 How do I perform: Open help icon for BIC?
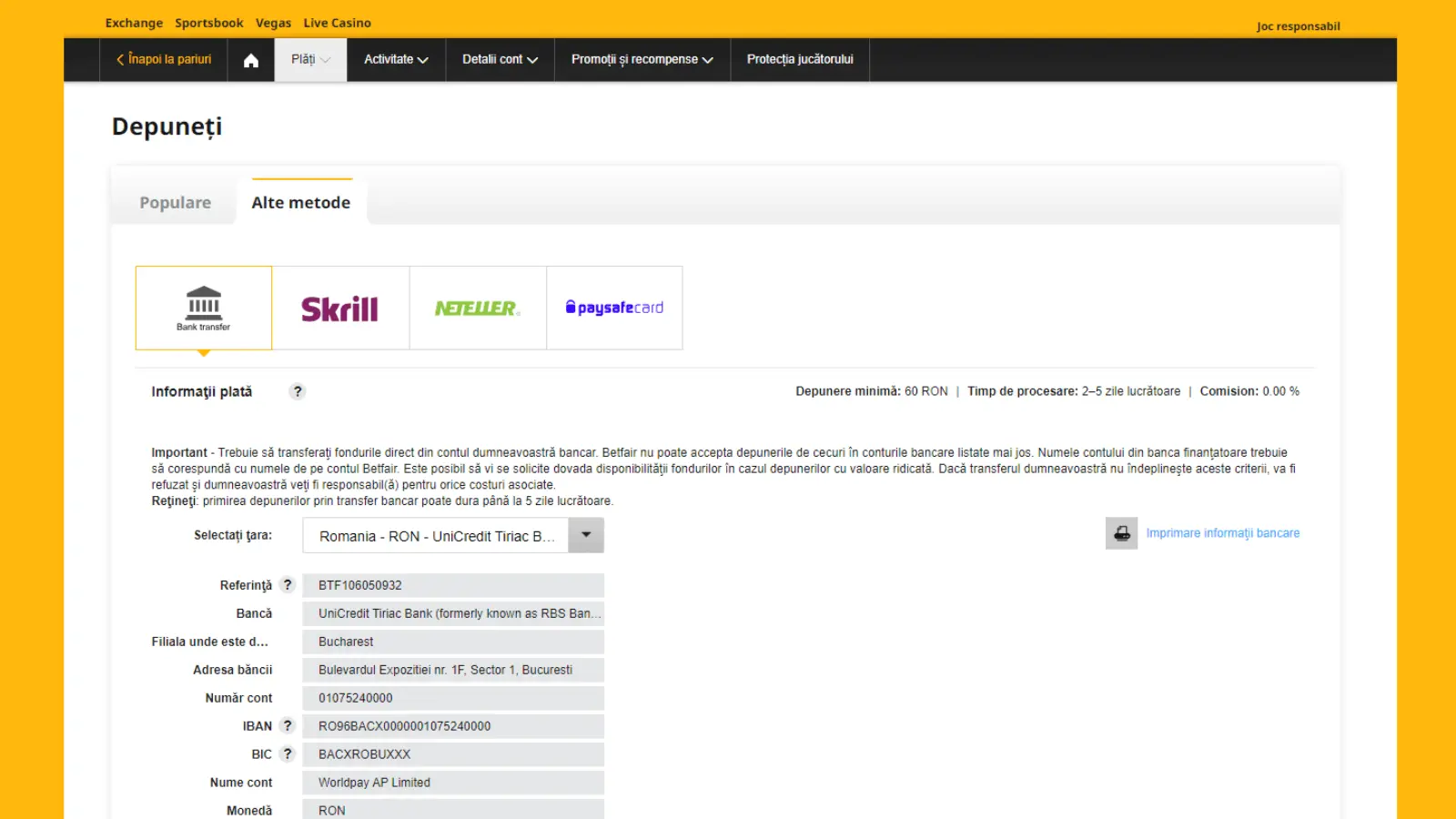tap(288, 754)
